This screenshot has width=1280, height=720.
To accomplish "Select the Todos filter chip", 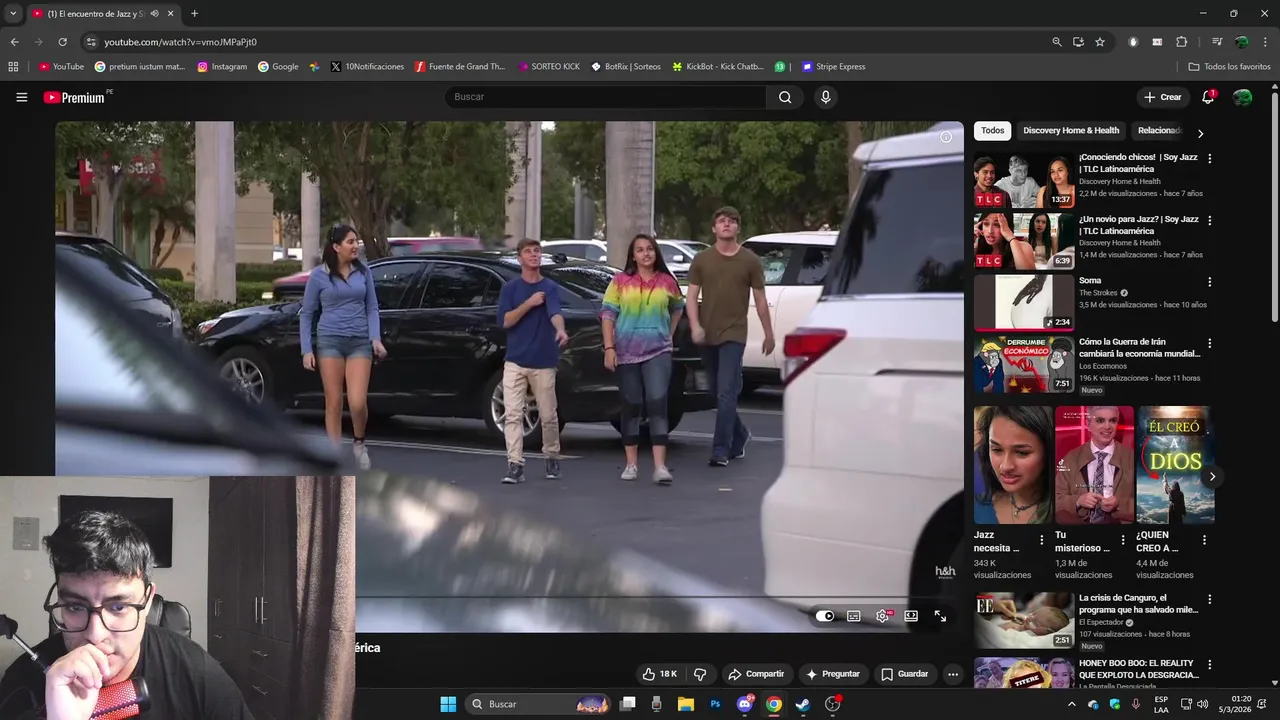I will point(993,131).
